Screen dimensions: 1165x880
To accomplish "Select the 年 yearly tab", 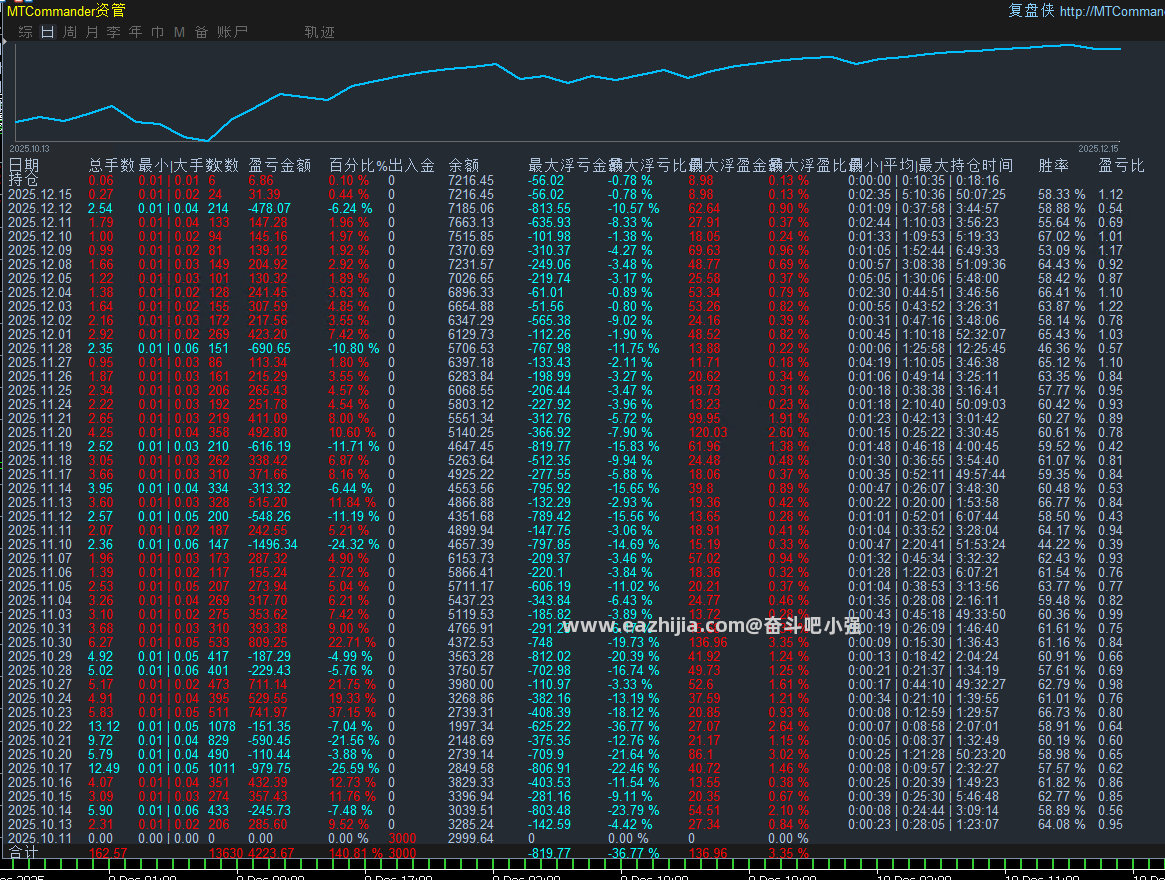I will (x=135, y=32).
